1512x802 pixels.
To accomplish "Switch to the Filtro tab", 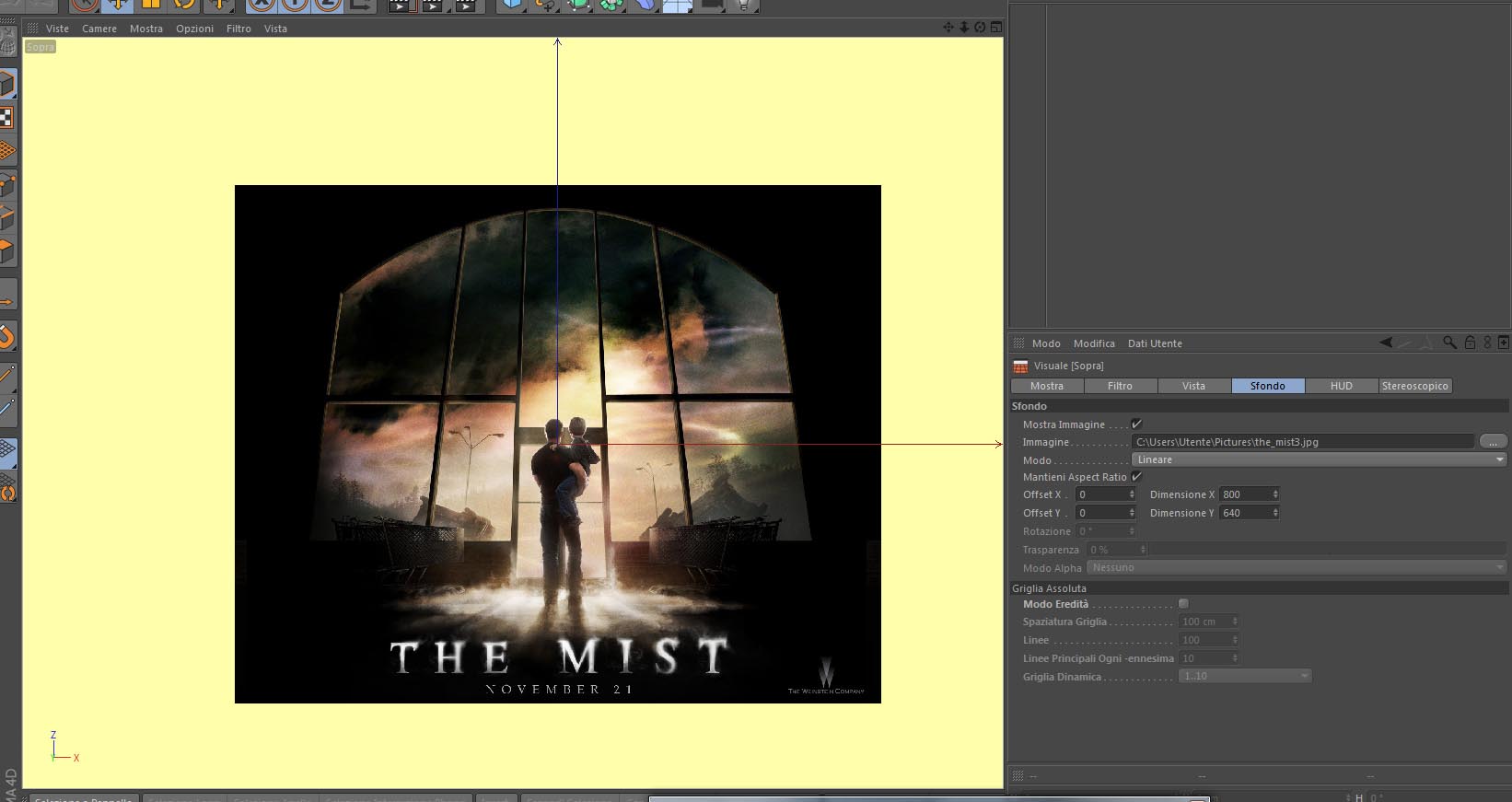I will pyautogui.click(x=1121, y=386).
